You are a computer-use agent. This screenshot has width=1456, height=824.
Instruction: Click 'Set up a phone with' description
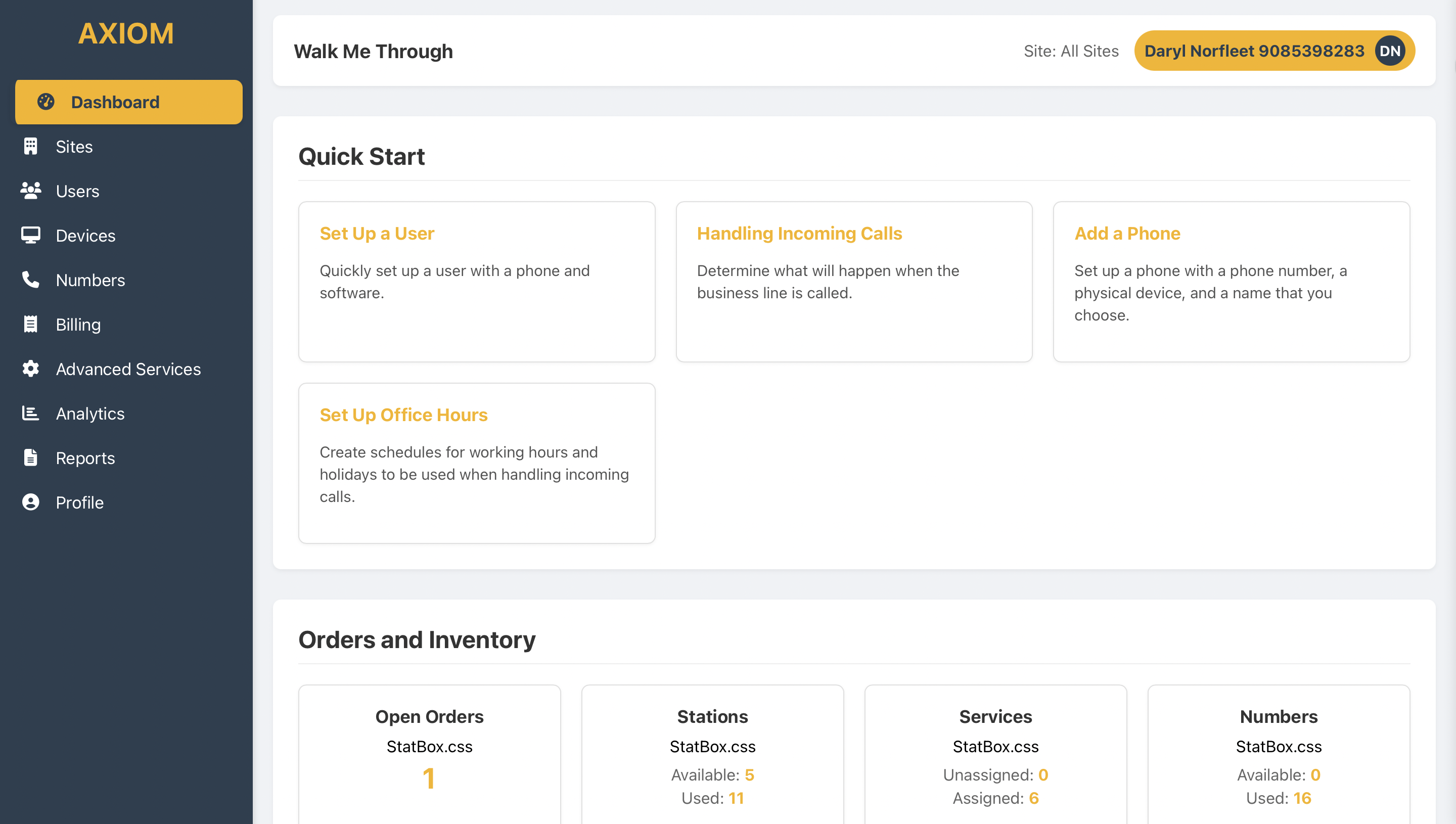[1210, 293]
